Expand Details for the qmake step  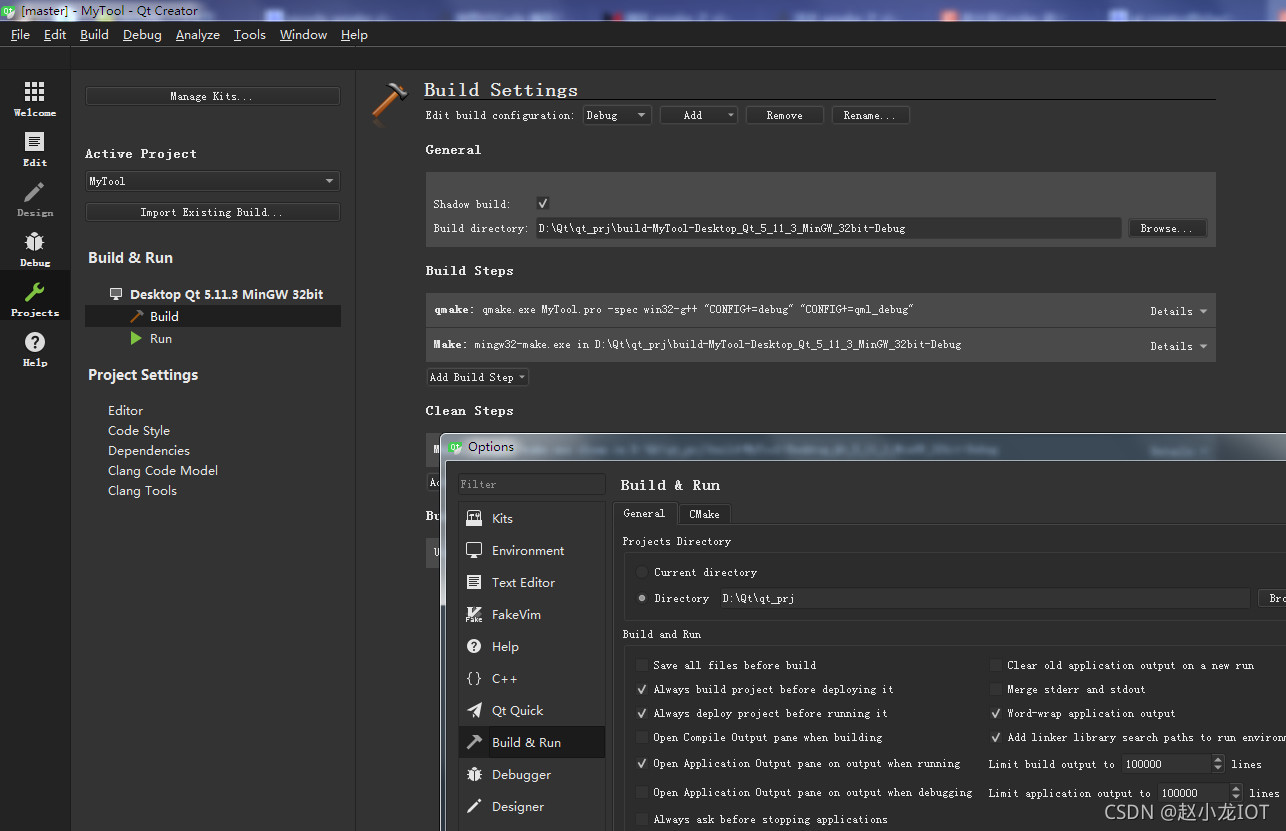click(1178, 311)
